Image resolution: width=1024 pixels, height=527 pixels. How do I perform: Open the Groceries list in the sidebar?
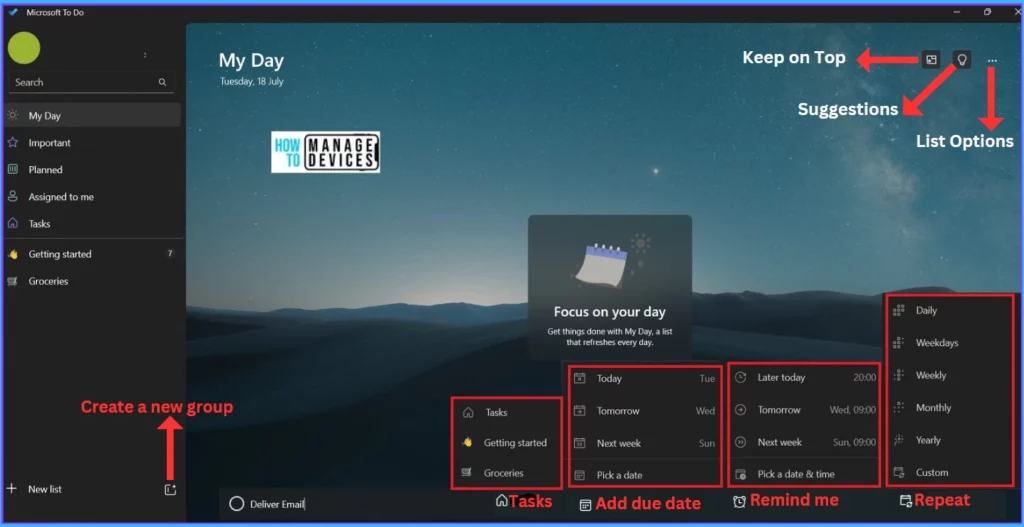pos(92,281)
